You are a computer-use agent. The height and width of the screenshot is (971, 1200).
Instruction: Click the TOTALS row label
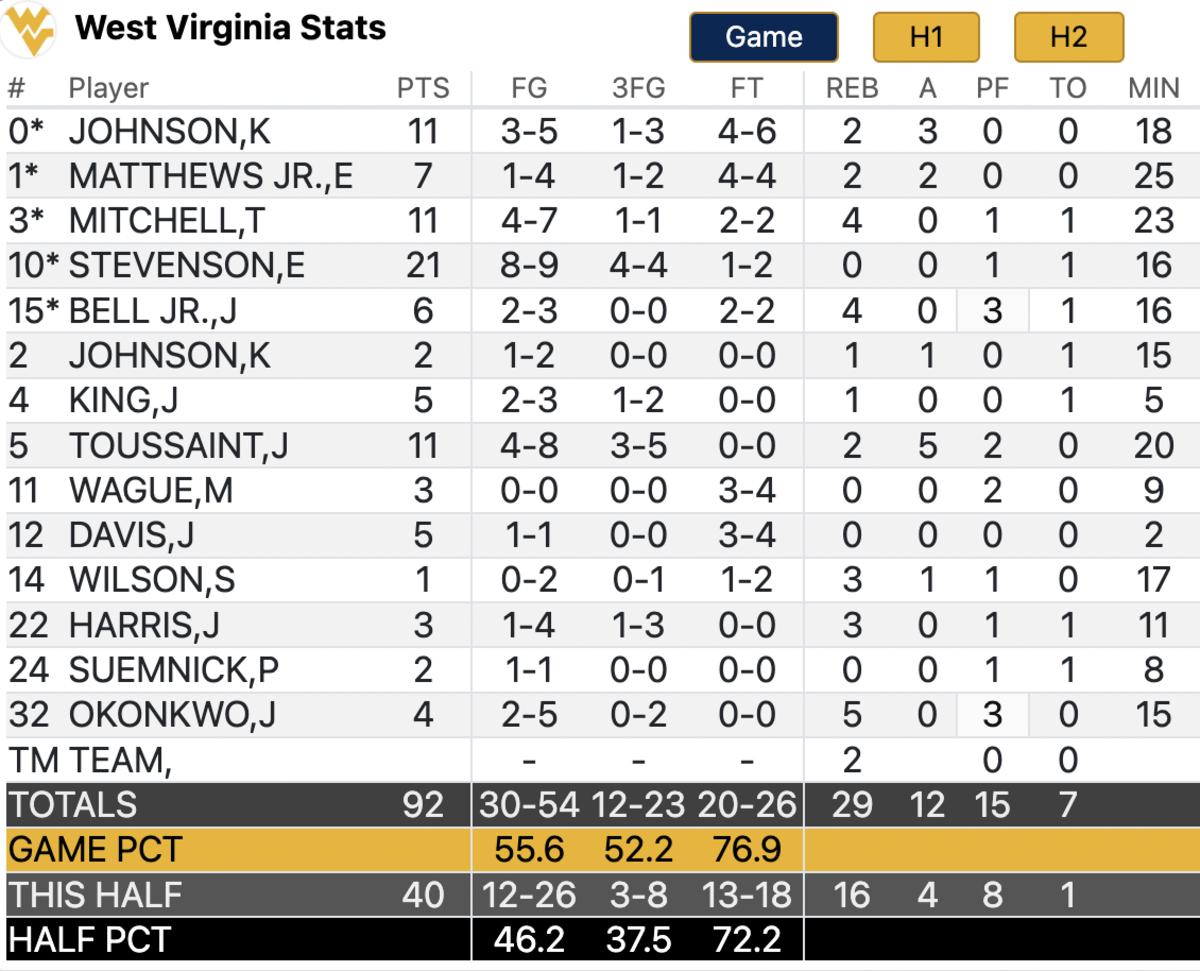72,805
